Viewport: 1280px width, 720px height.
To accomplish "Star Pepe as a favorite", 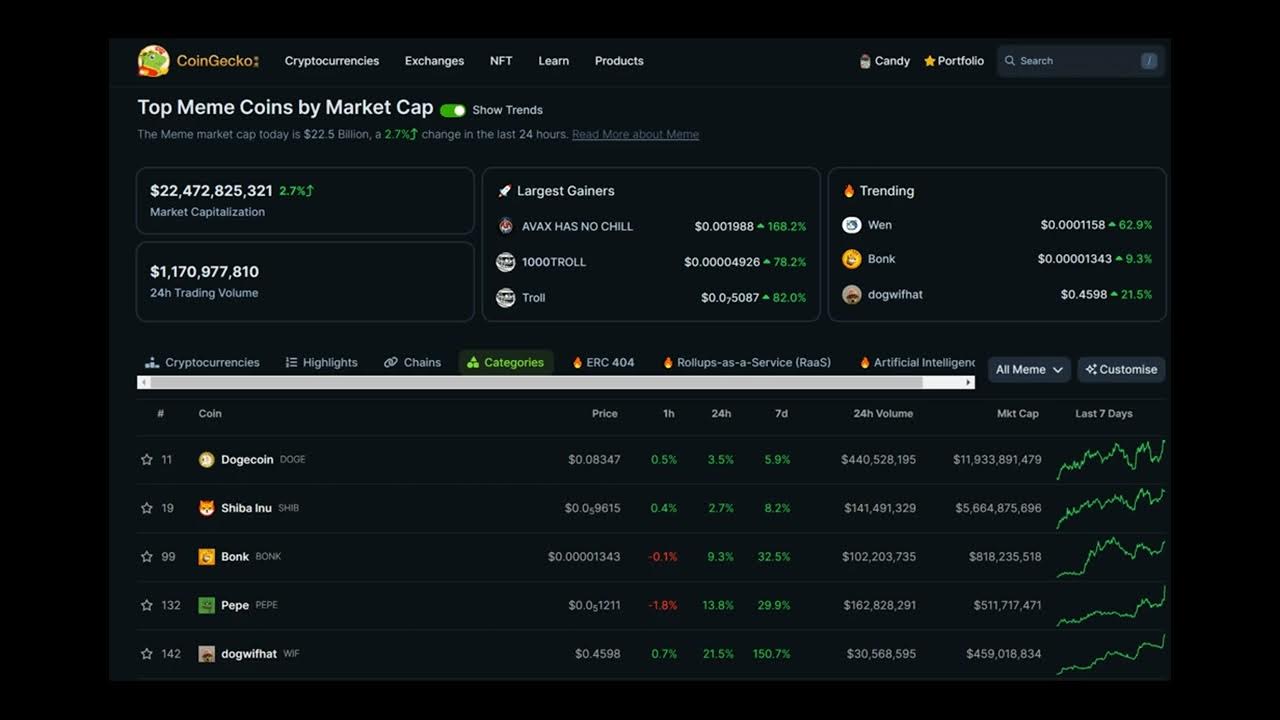I will point(147,605).
